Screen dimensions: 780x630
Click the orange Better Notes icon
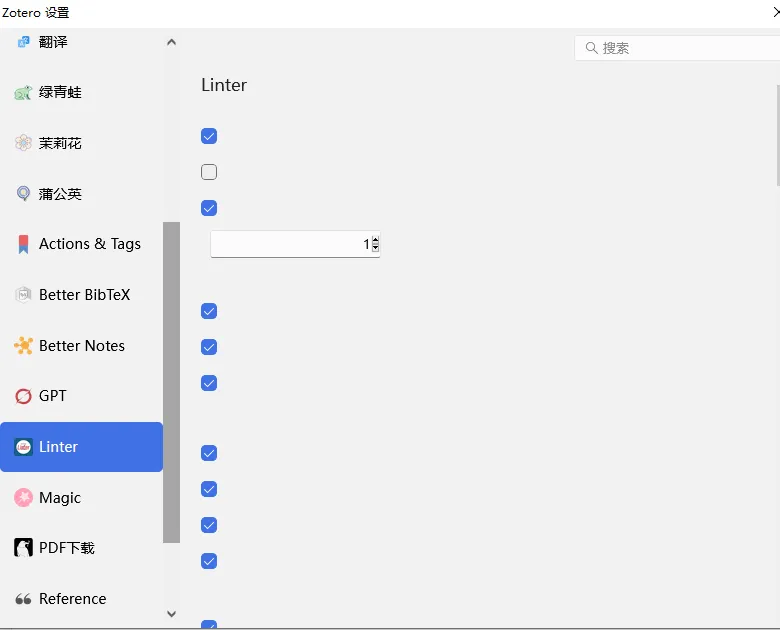23,346
